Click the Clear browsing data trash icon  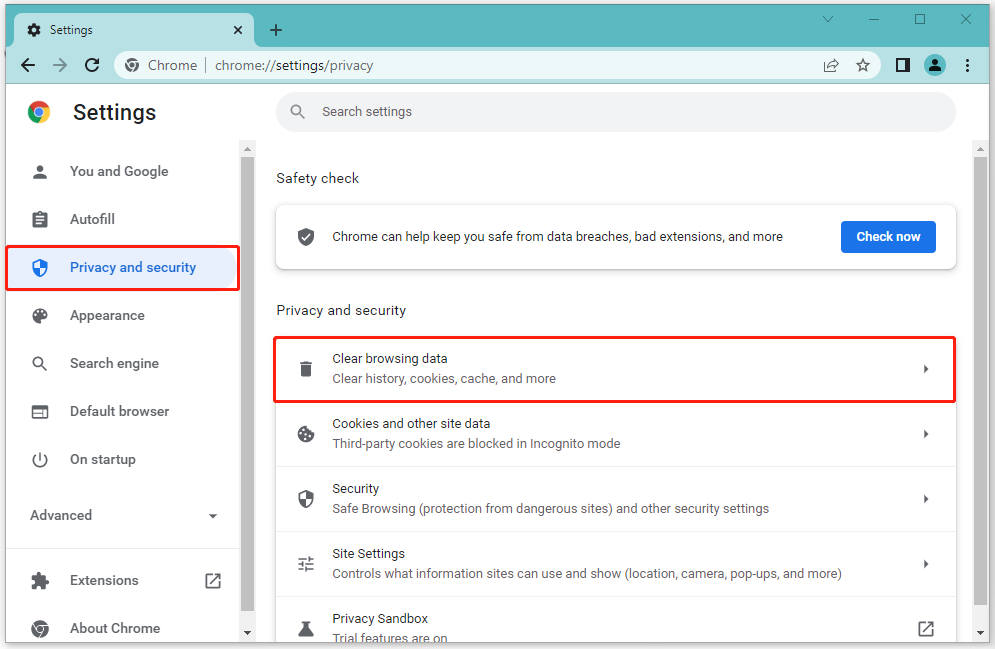click(x=305, y=368)
